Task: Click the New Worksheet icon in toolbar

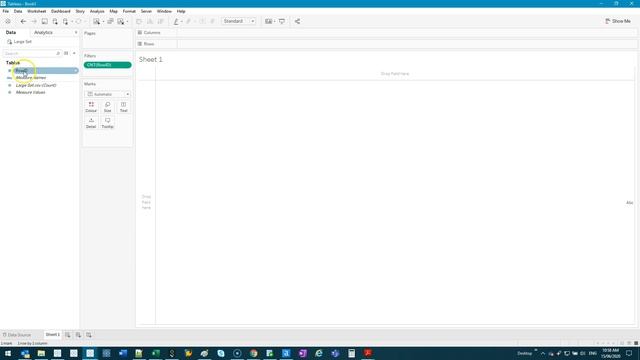Action: coord(96,21)
